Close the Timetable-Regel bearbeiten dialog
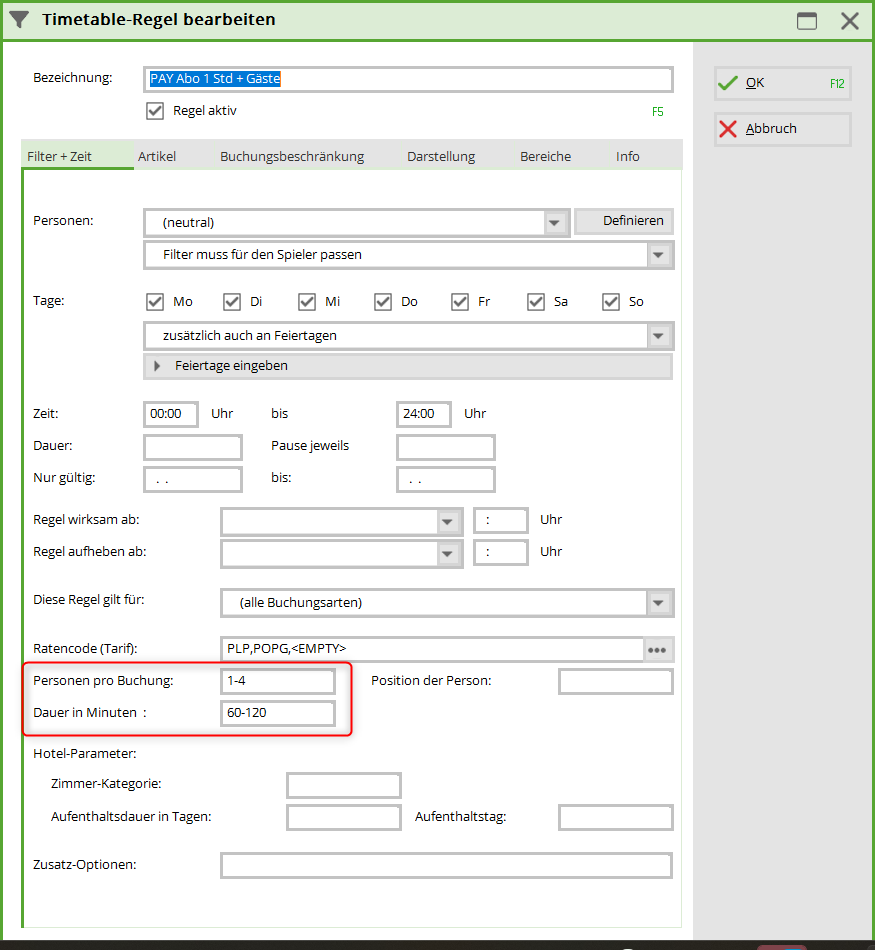875x950 pixels. tap(850, 21)
